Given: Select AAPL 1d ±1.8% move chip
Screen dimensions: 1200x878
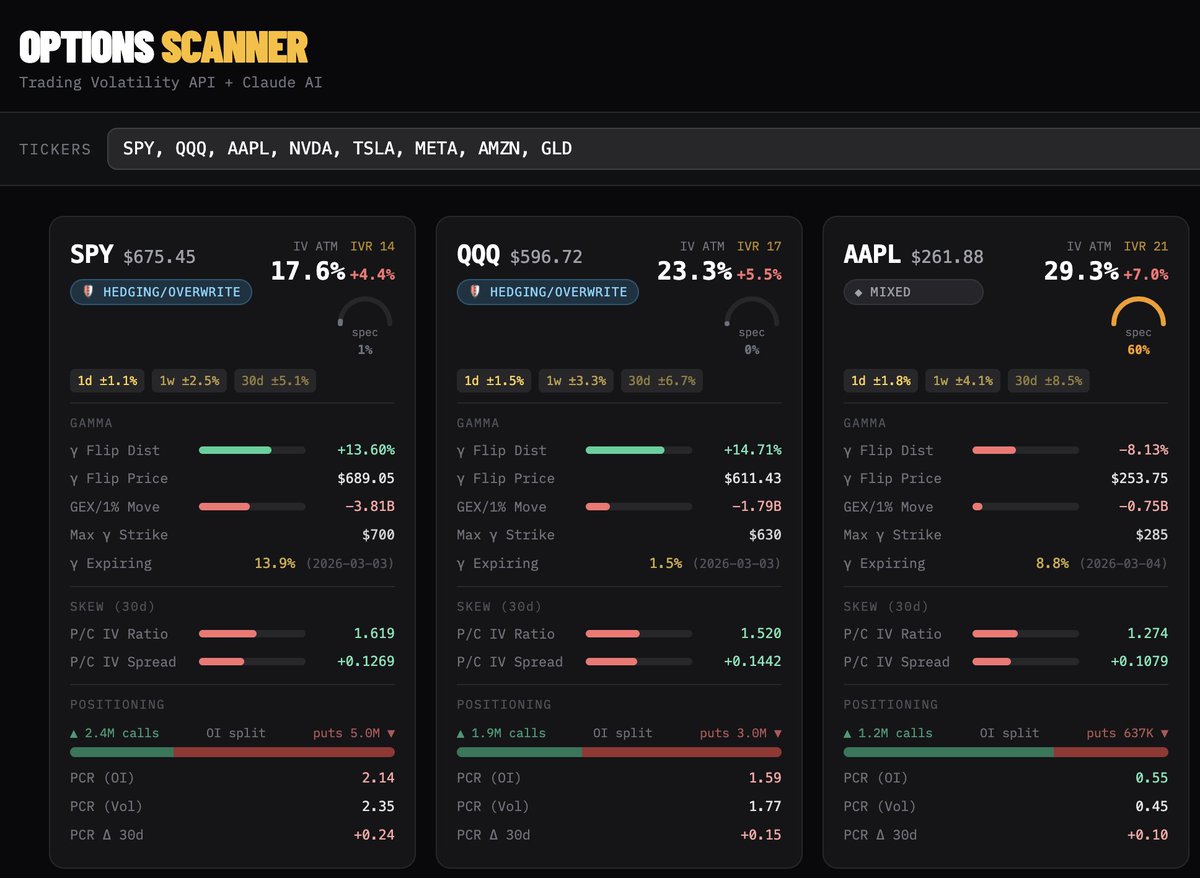Looking at the screenshot, I should coord(882,381).
